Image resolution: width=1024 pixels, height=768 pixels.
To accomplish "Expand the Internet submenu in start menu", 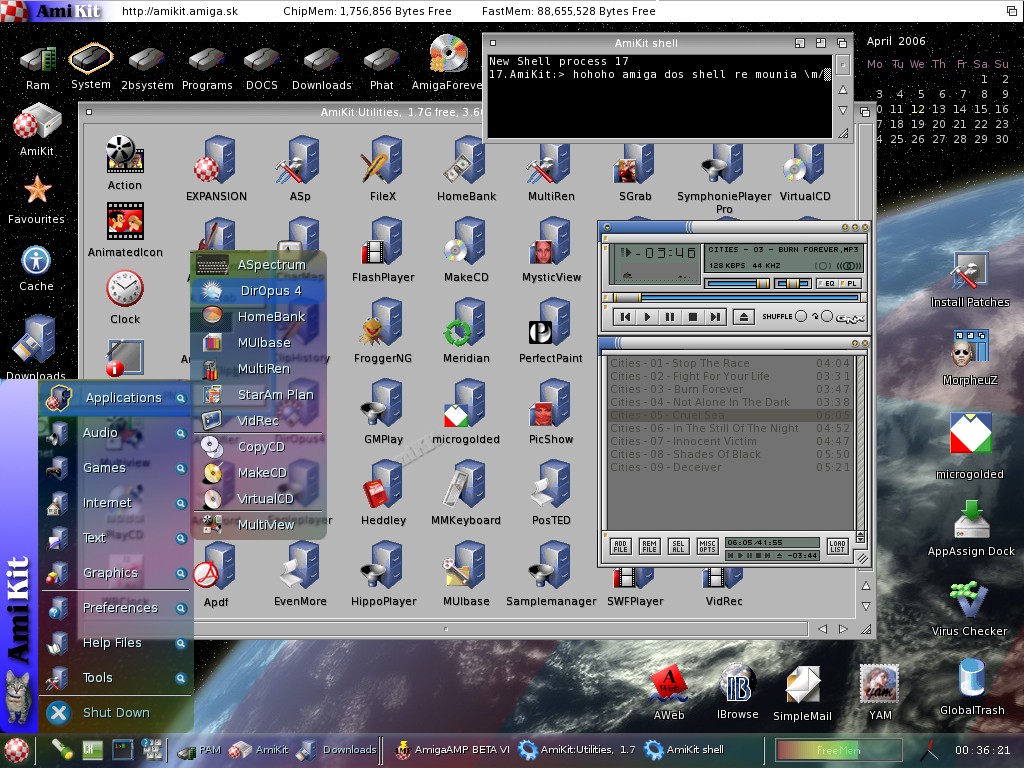I will pos(180,504).
